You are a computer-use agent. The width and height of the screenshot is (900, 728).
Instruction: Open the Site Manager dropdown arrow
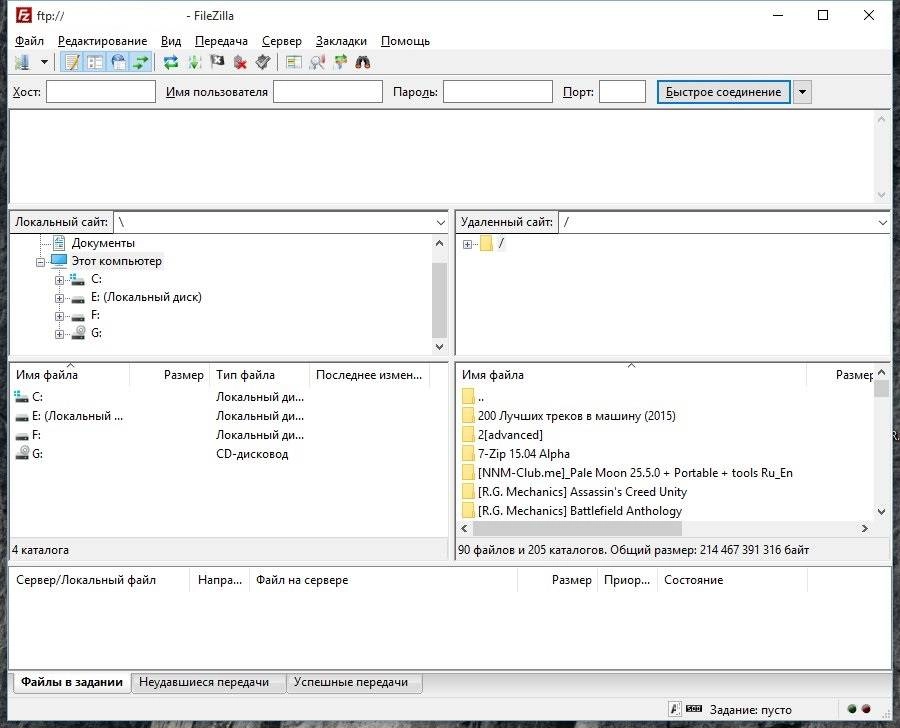(44, 62)
